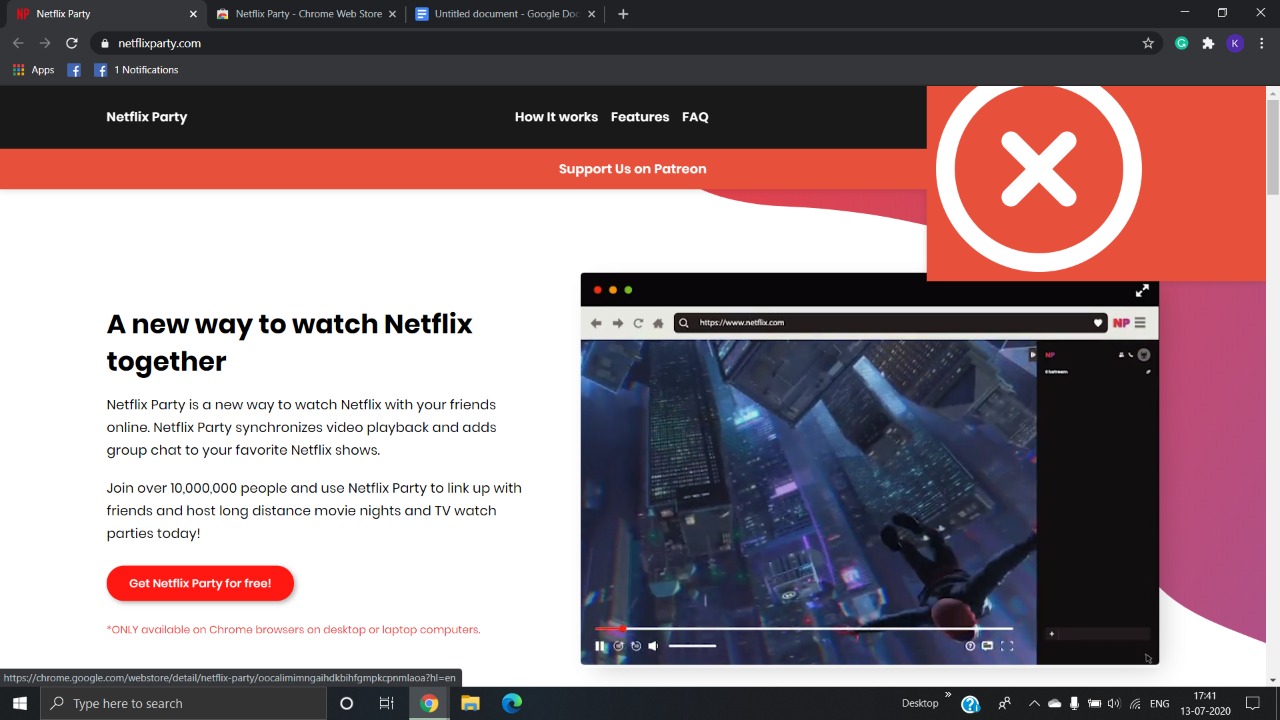Close the Netflix Party tab
Screen dimensions: 1280x720
[193, 14]
